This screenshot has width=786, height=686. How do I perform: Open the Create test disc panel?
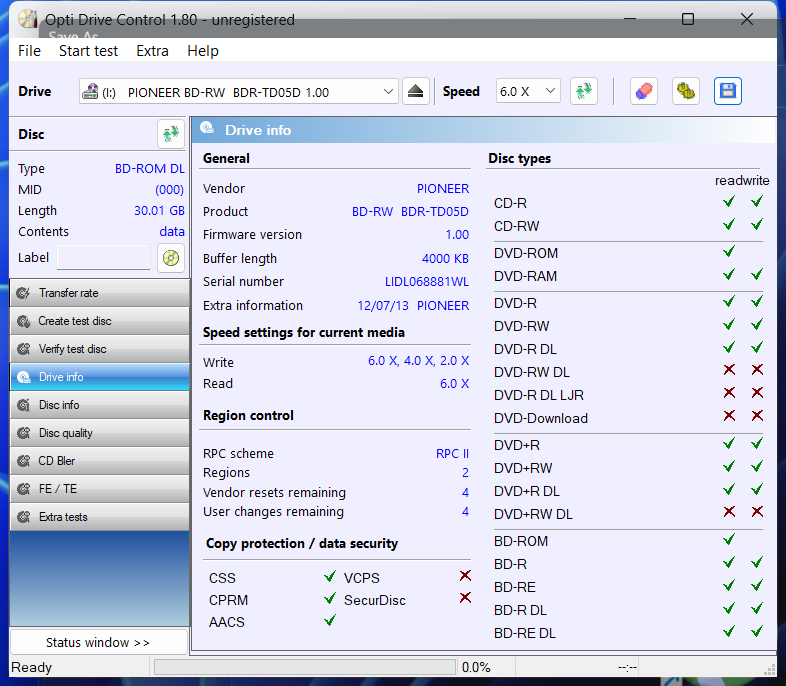(100, 321)
